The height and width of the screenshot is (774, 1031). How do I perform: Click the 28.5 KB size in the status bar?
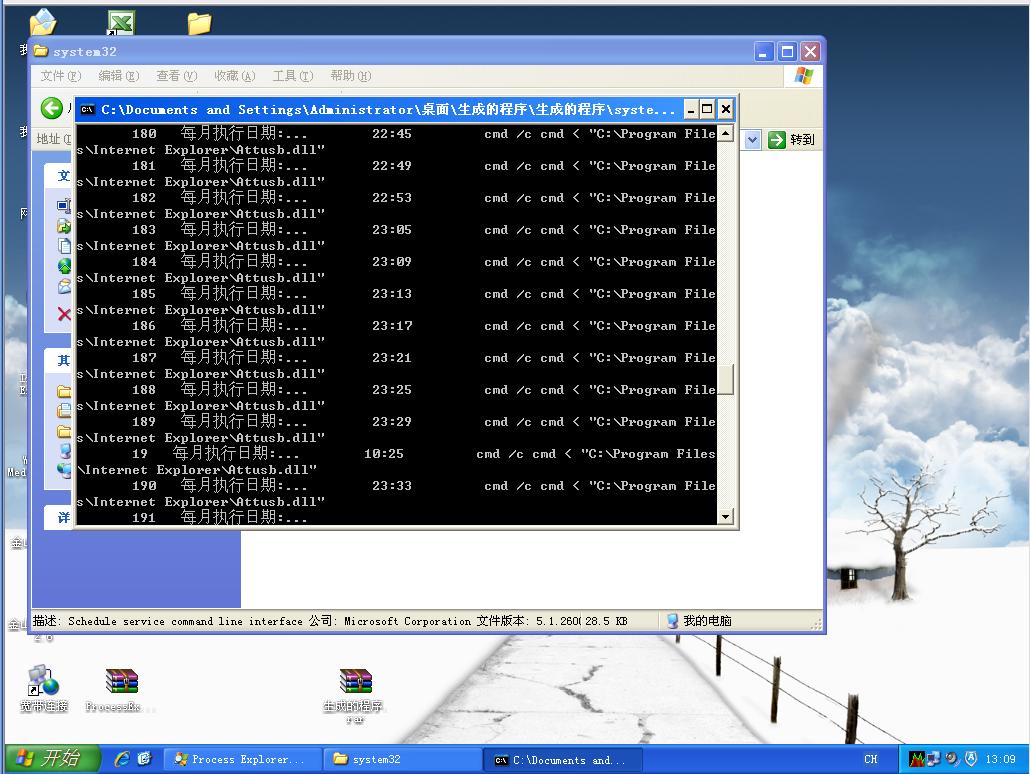pos(606,621)
